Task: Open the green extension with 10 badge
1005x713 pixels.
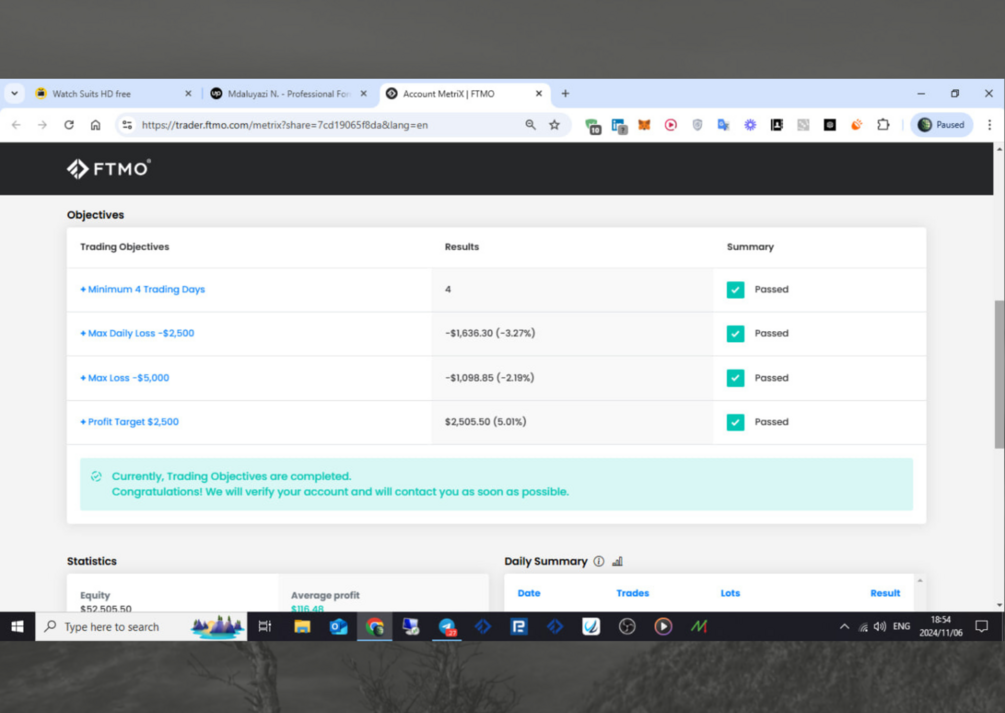Action: [593, 126]
